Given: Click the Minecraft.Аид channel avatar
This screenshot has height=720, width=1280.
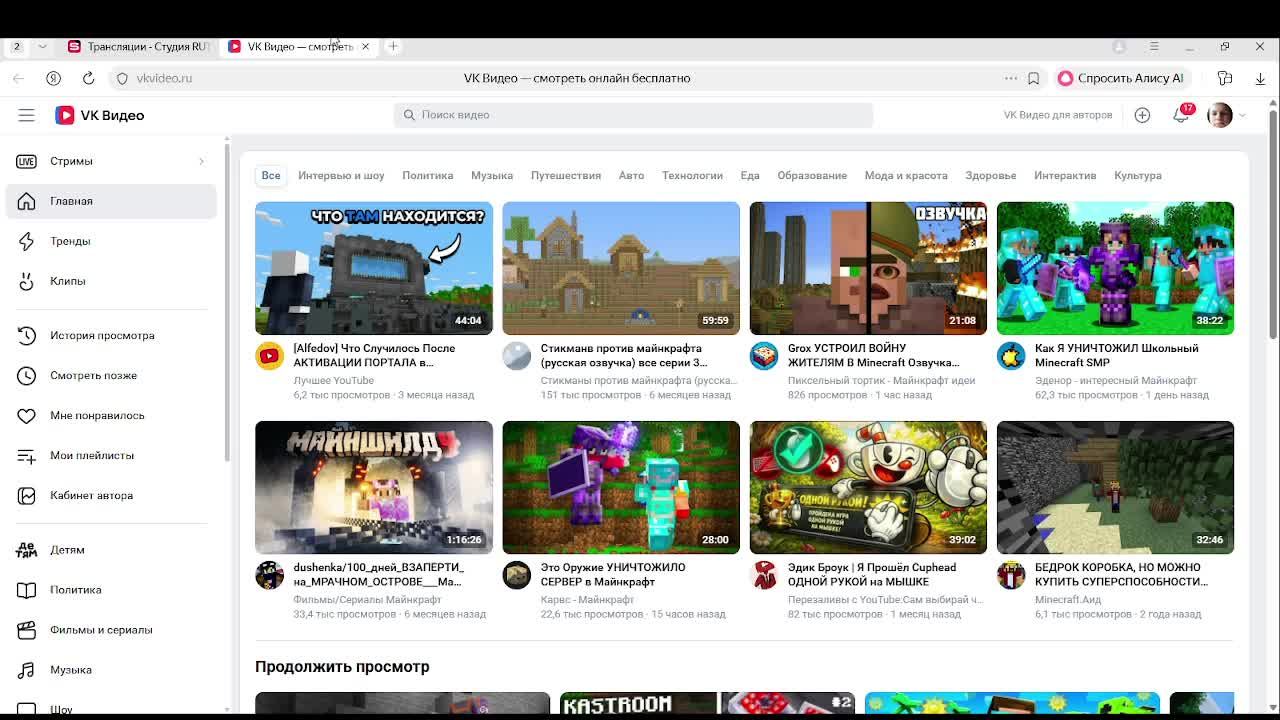Looking at the screenshot, I should [1011, 575].
